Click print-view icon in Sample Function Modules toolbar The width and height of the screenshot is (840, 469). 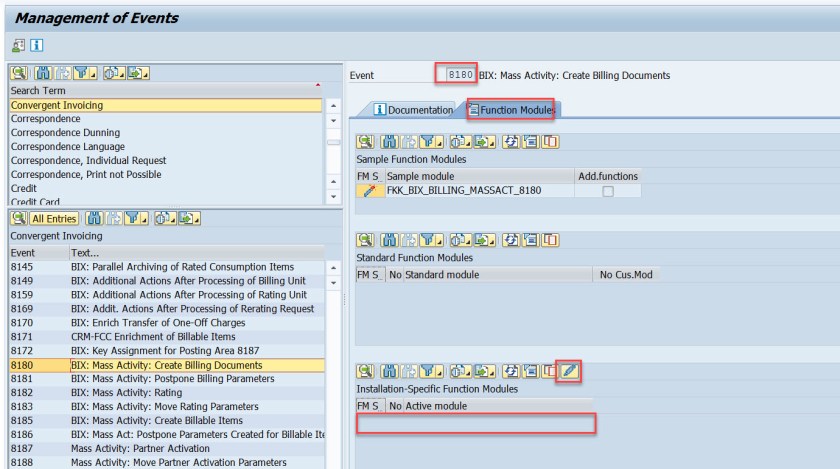click(x=460, y=142)
